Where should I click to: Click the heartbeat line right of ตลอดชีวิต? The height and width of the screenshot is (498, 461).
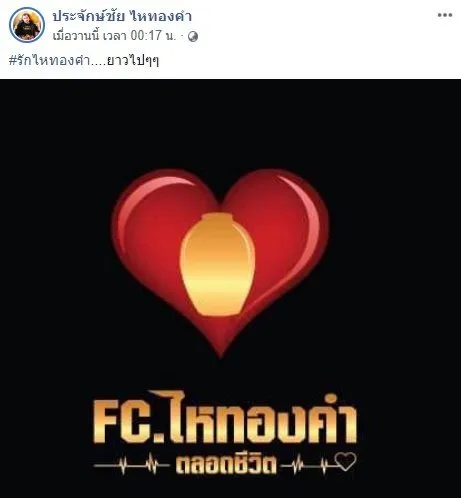point(308,464)
